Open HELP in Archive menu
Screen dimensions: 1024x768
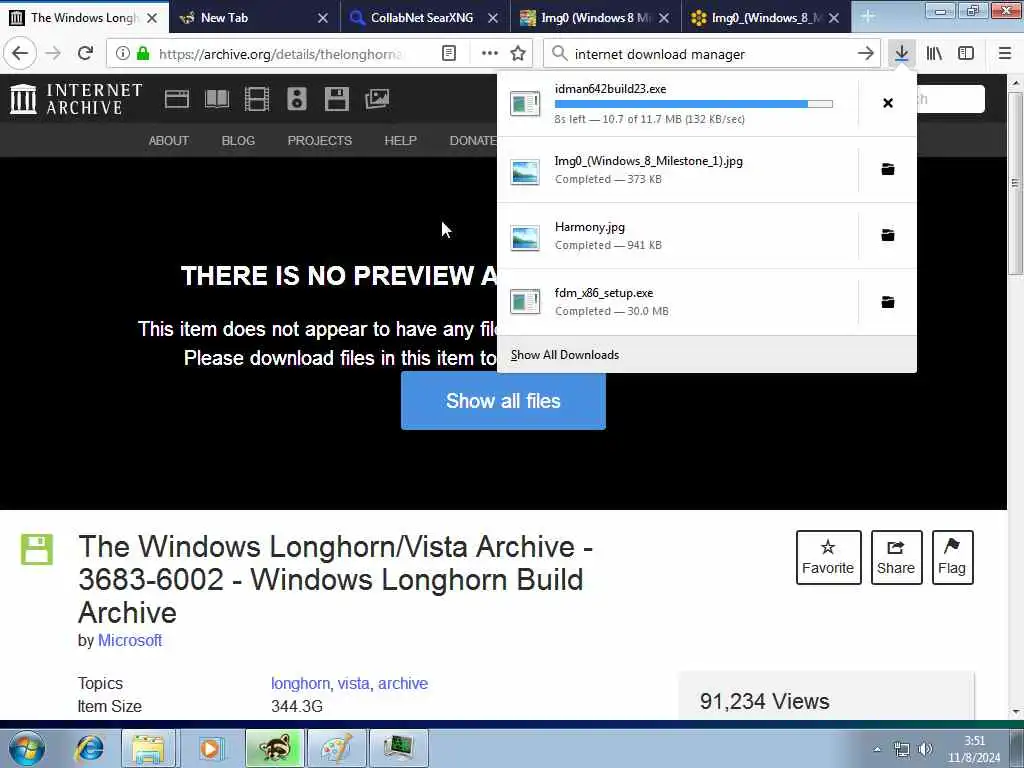click(x=400, y=140)
